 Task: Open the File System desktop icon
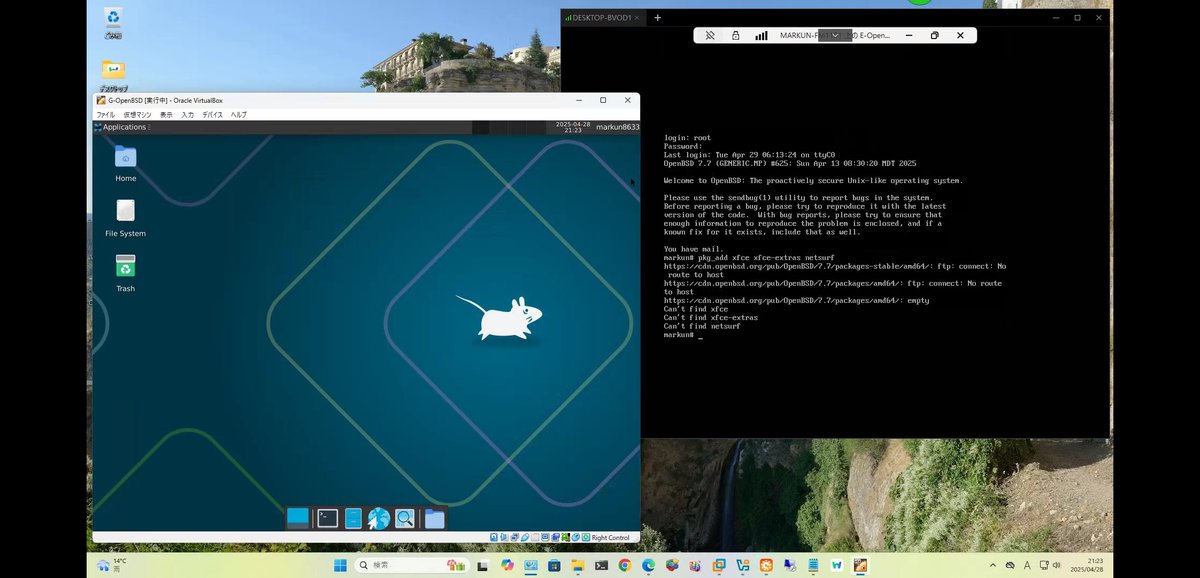[x=125, y=218]
